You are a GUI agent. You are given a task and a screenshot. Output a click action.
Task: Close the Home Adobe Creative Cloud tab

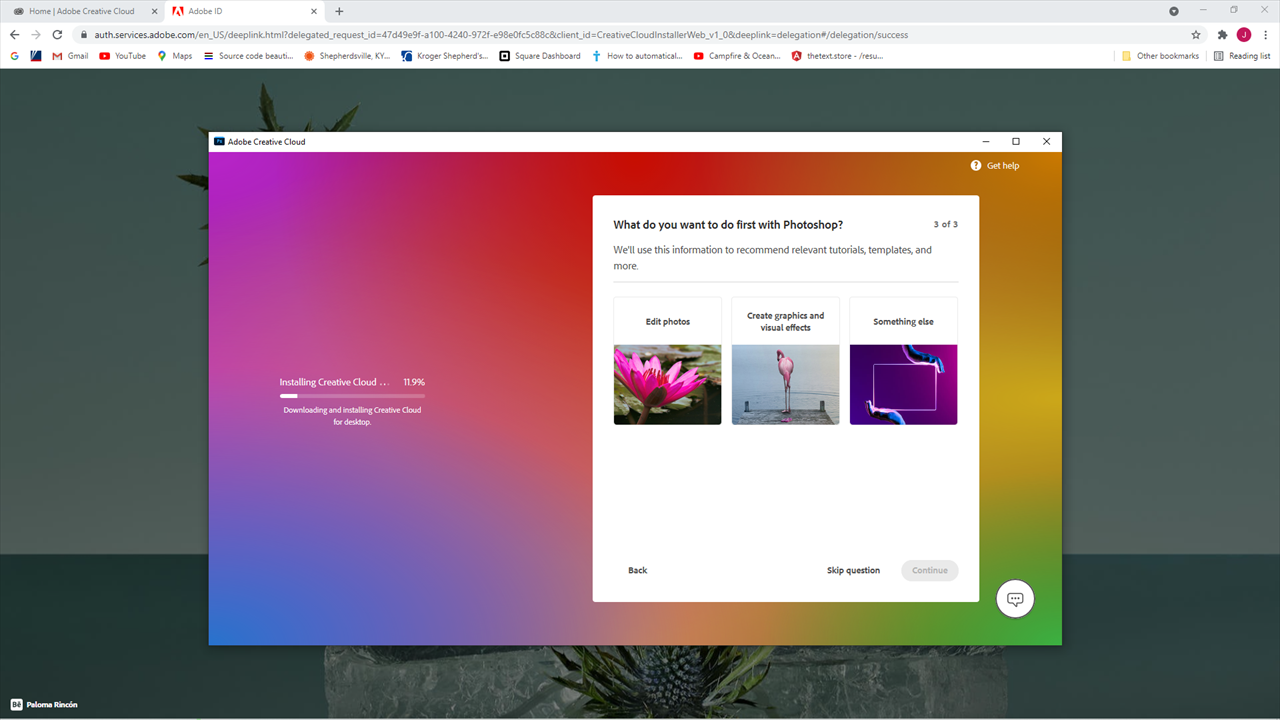click(x=153, y=11)
